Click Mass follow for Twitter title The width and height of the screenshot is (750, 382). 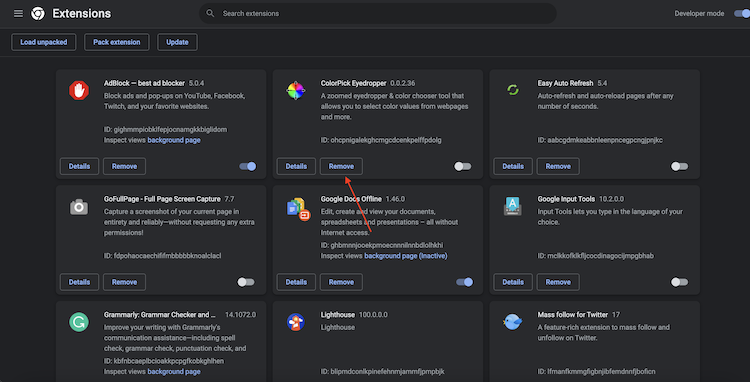pyautogui.click(x=573, y=315)
